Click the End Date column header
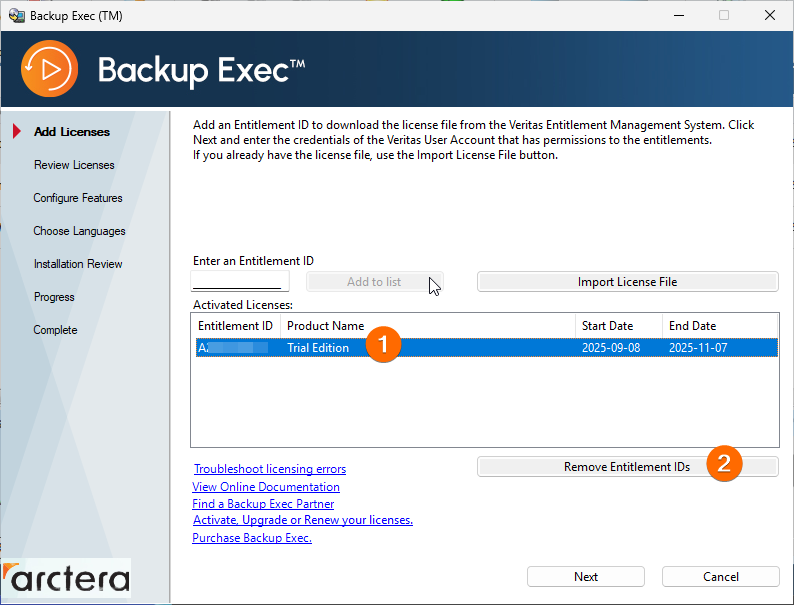 pyautogui.click(x=720, y=326)
